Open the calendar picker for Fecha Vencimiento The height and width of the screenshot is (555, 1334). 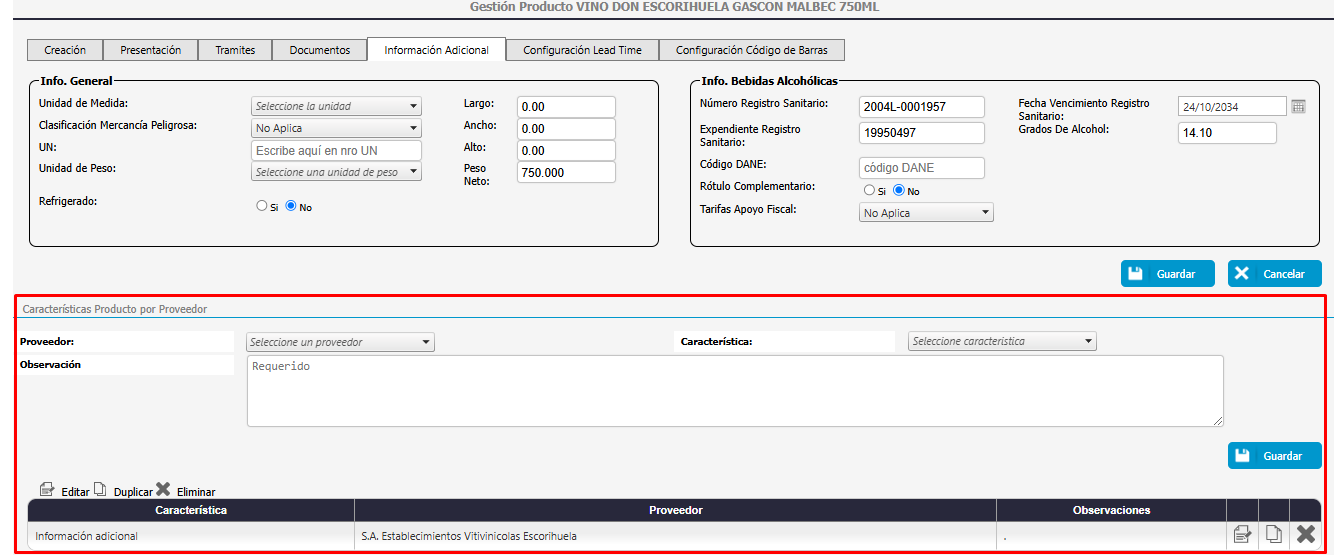click(x=1298, y=107)
